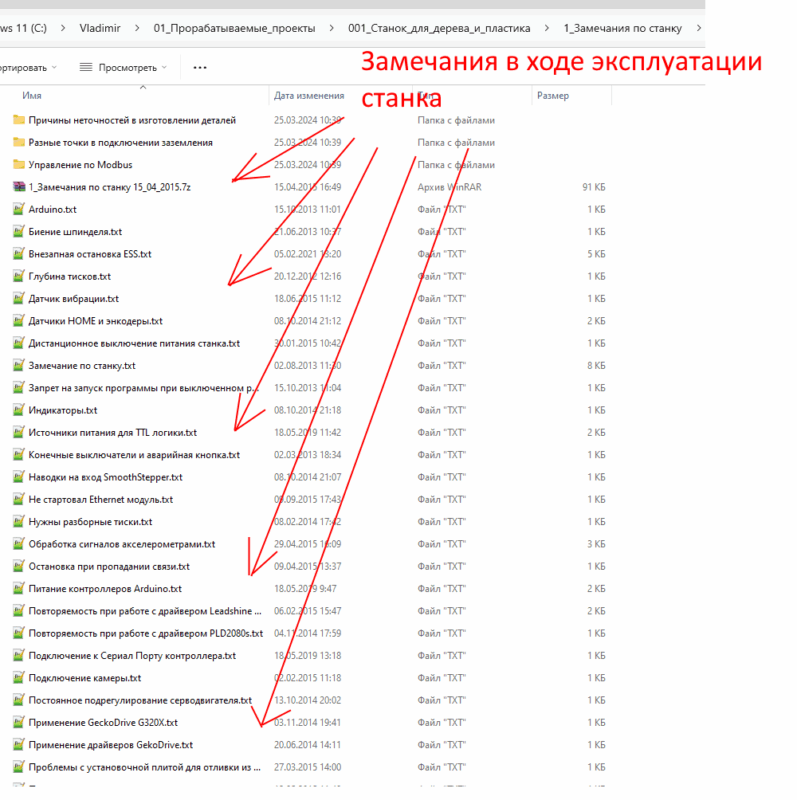Click the Arduino.txt file icon

[18, 209]
